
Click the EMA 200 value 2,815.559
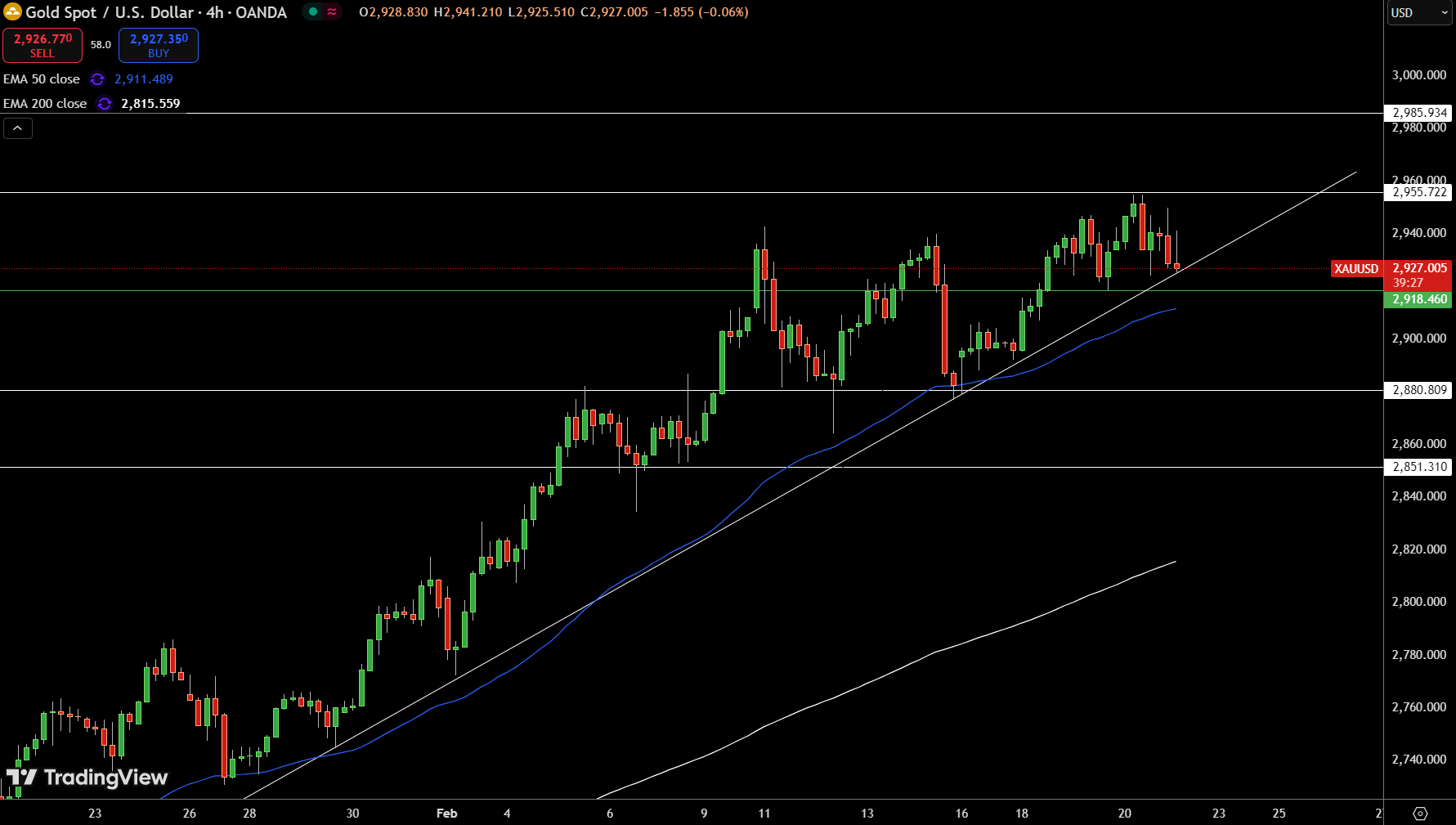pyautogui.click(x=150, y=104)
